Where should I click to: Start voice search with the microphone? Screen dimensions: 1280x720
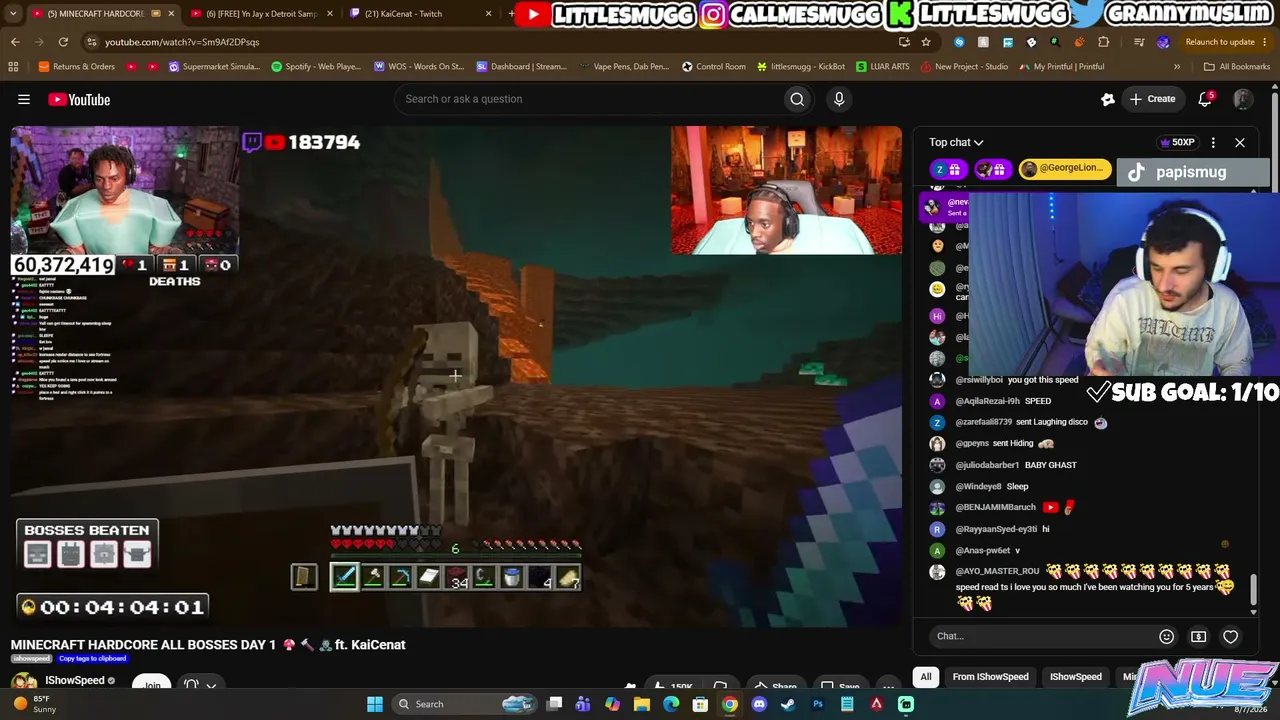pos(839,99)
